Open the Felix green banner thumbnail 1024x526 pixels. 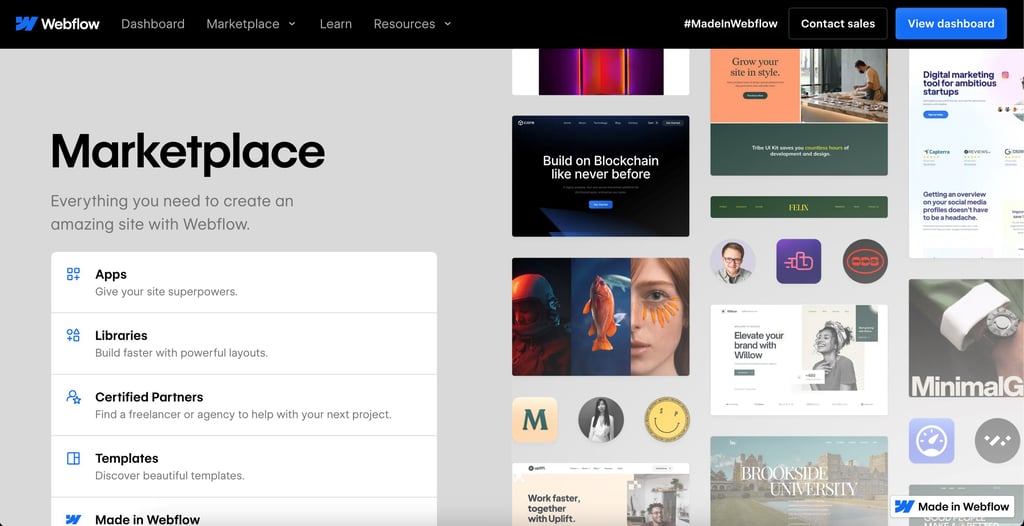(x=799, y=207)
